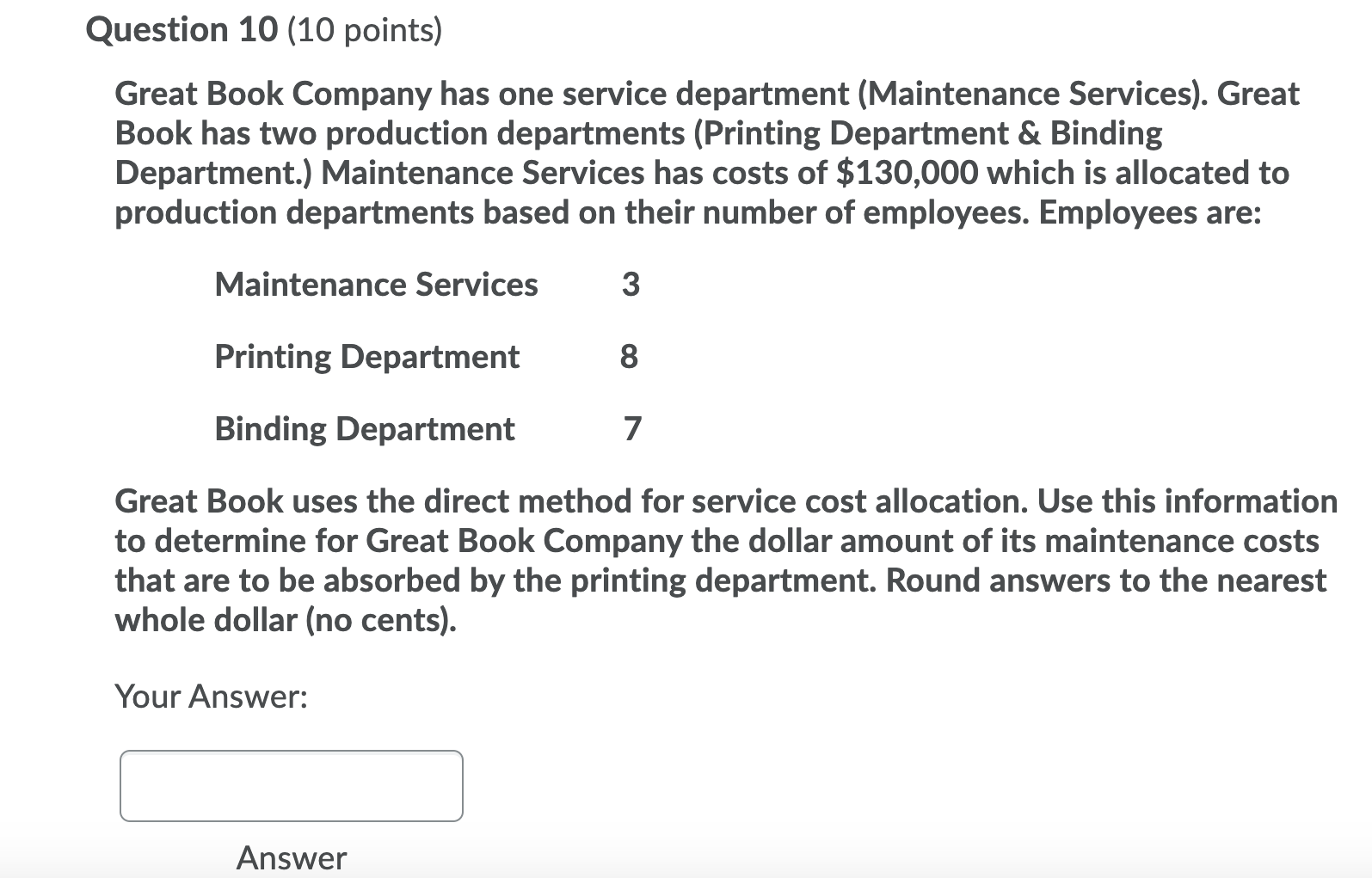Select the Your Answer label
This screenshot has height=878, width=1372.
pos(211,695)
